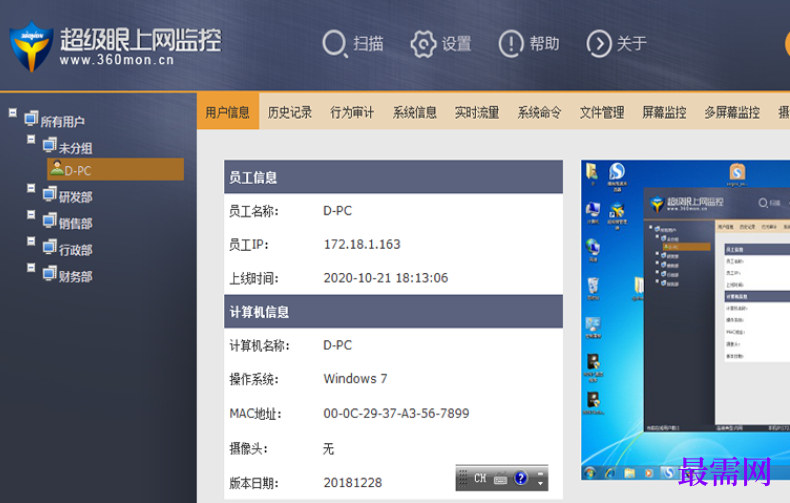Click the 销售部 group computer icon
The height and width of the screenshot is (503, 790).
pos(49,221)
